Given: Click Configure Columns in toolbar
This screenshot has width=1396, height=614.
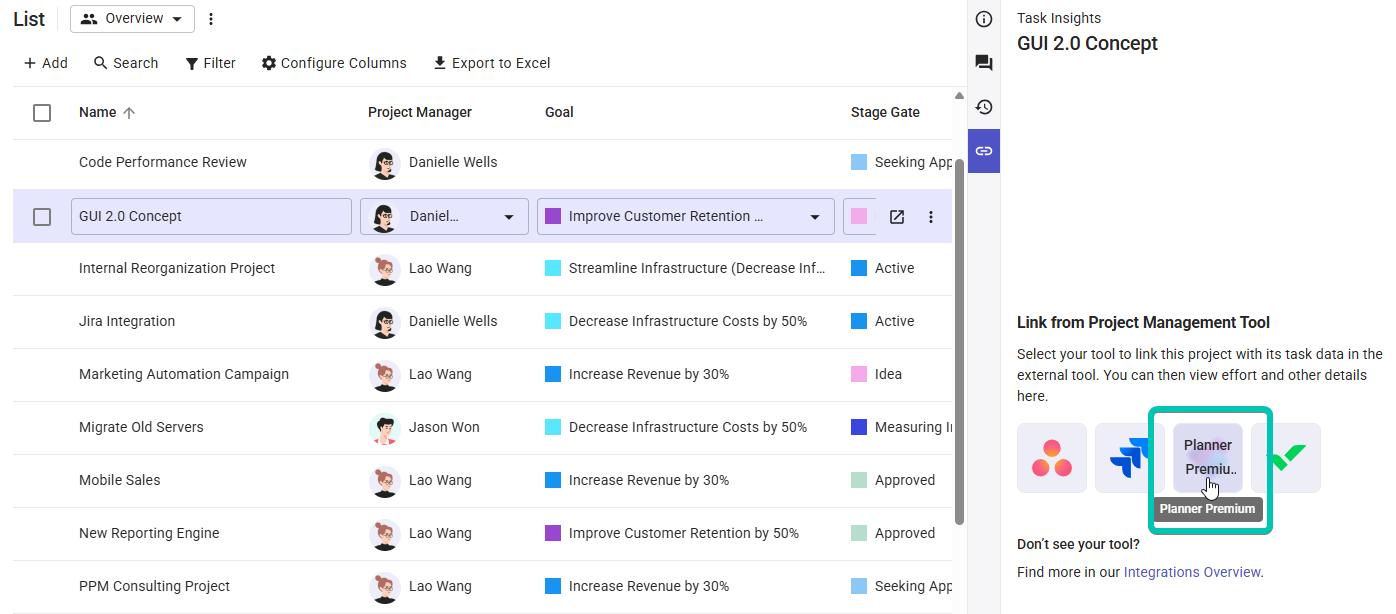Looking at the screenshot, I should click(x=334, y=63).
